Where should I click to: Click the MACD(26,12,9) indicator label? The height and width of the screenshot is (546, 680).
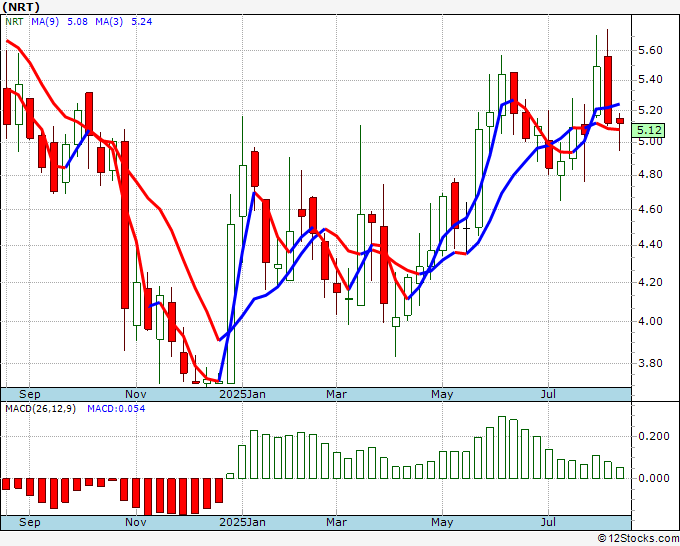40,409
